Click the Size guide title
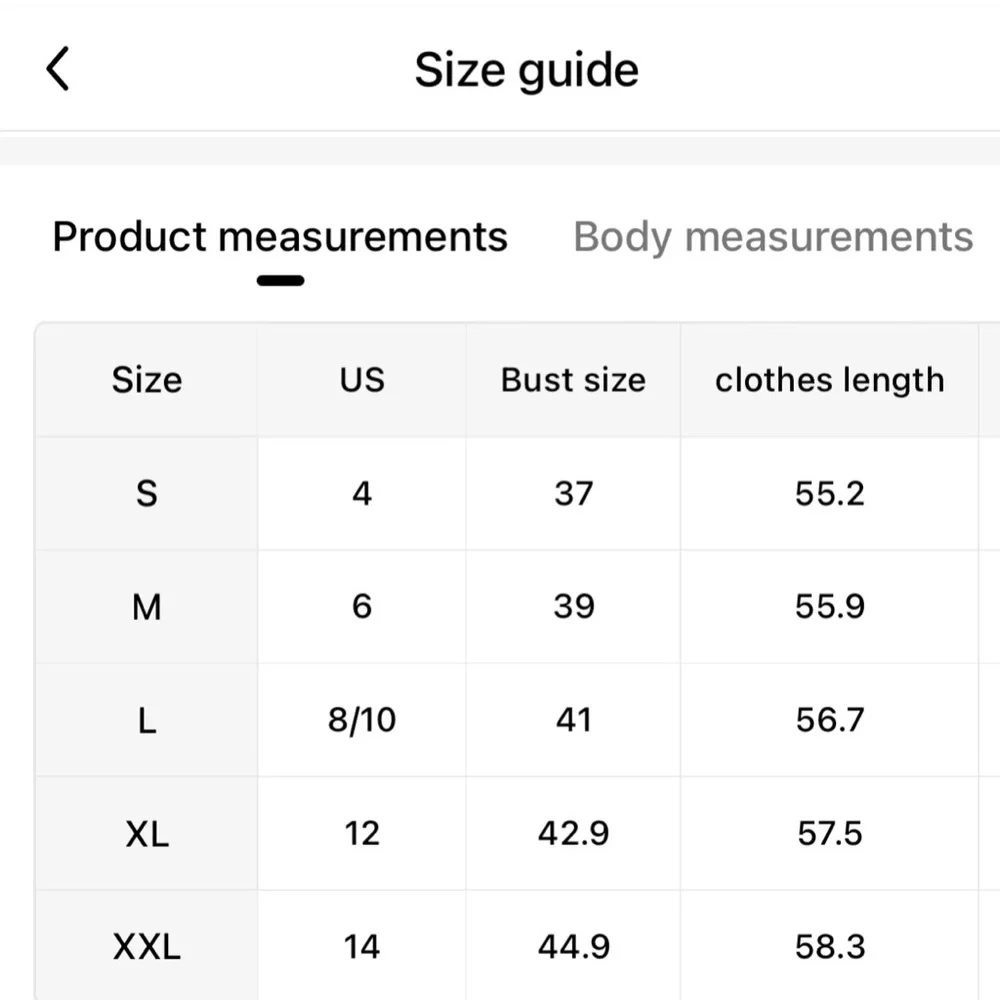This screenshot has height=1000, width=1000. click(526, 70)
